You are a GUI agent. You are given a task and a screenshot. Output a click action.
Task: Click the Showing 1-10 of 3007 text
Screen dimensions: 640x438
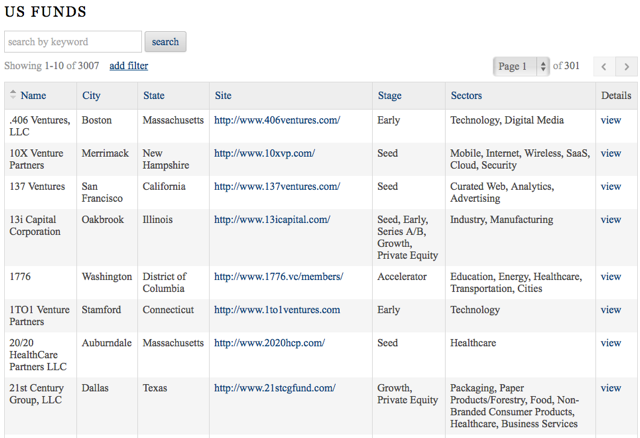click(51, 66)
